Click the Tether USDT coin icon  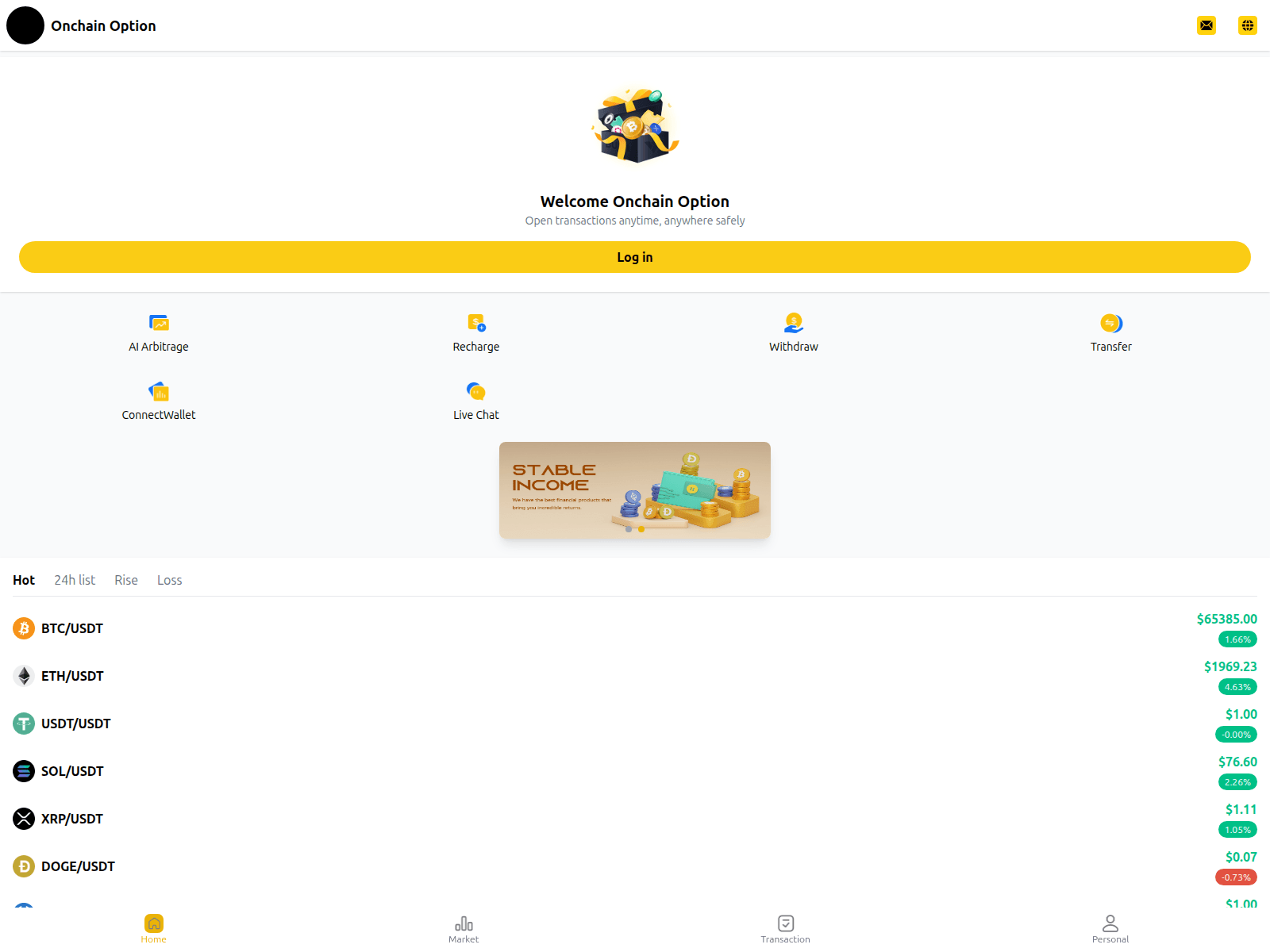tap(24, 724)
